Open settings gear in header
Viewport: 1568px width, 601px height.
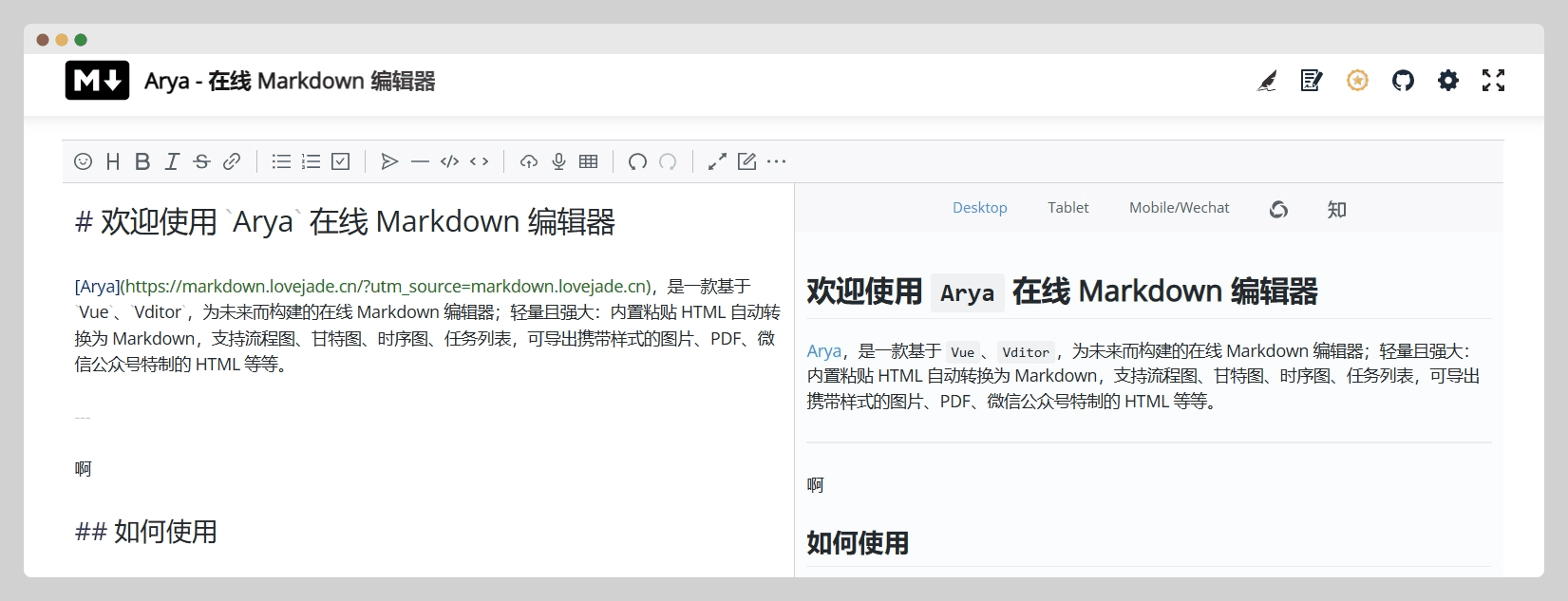pos(1447,81)
